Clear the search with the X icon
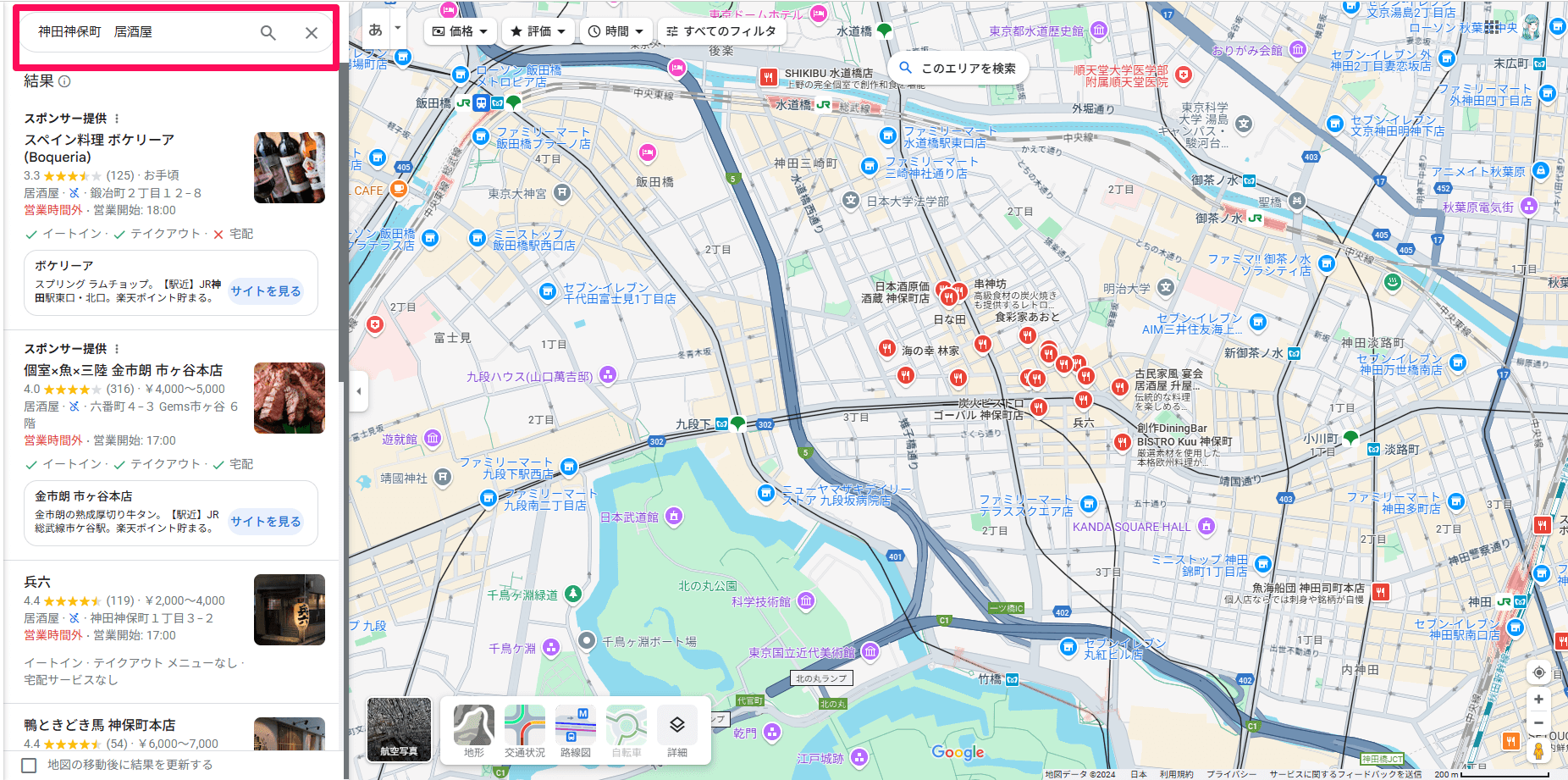Screen dimensions: 1568x780 click(312, 33)
